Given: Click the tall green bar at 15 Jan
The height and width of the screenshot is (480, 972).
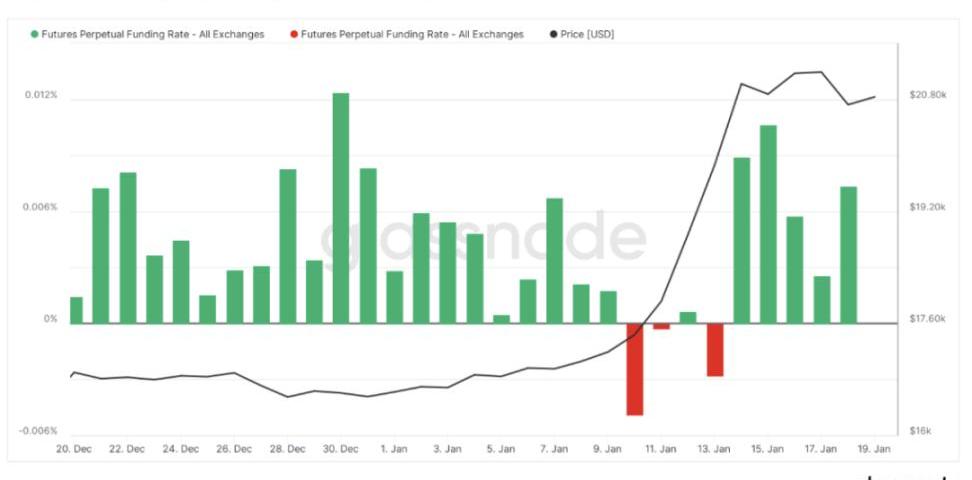Looking at the screenshot, I should 768,224.
